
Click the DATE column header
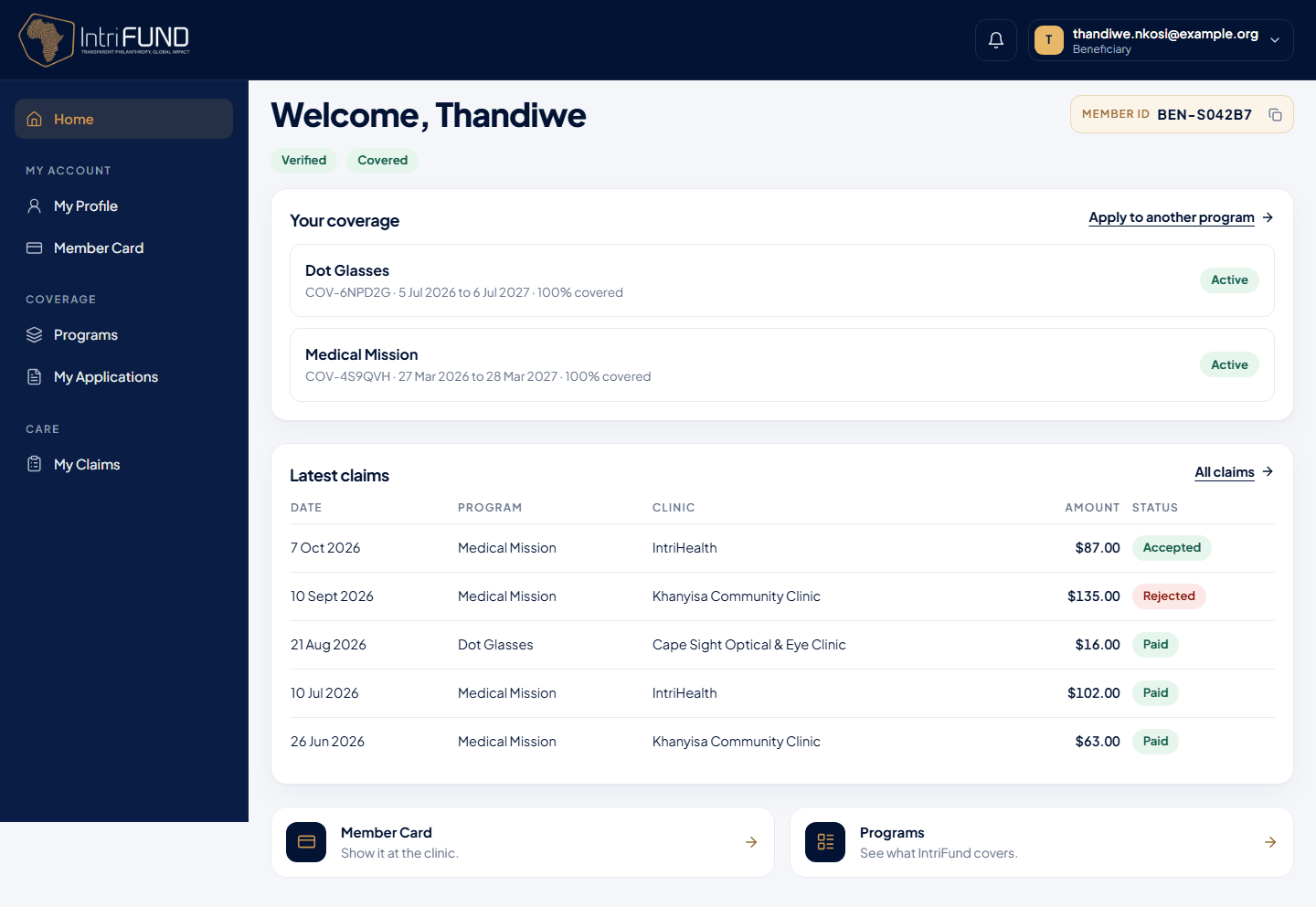306,508
